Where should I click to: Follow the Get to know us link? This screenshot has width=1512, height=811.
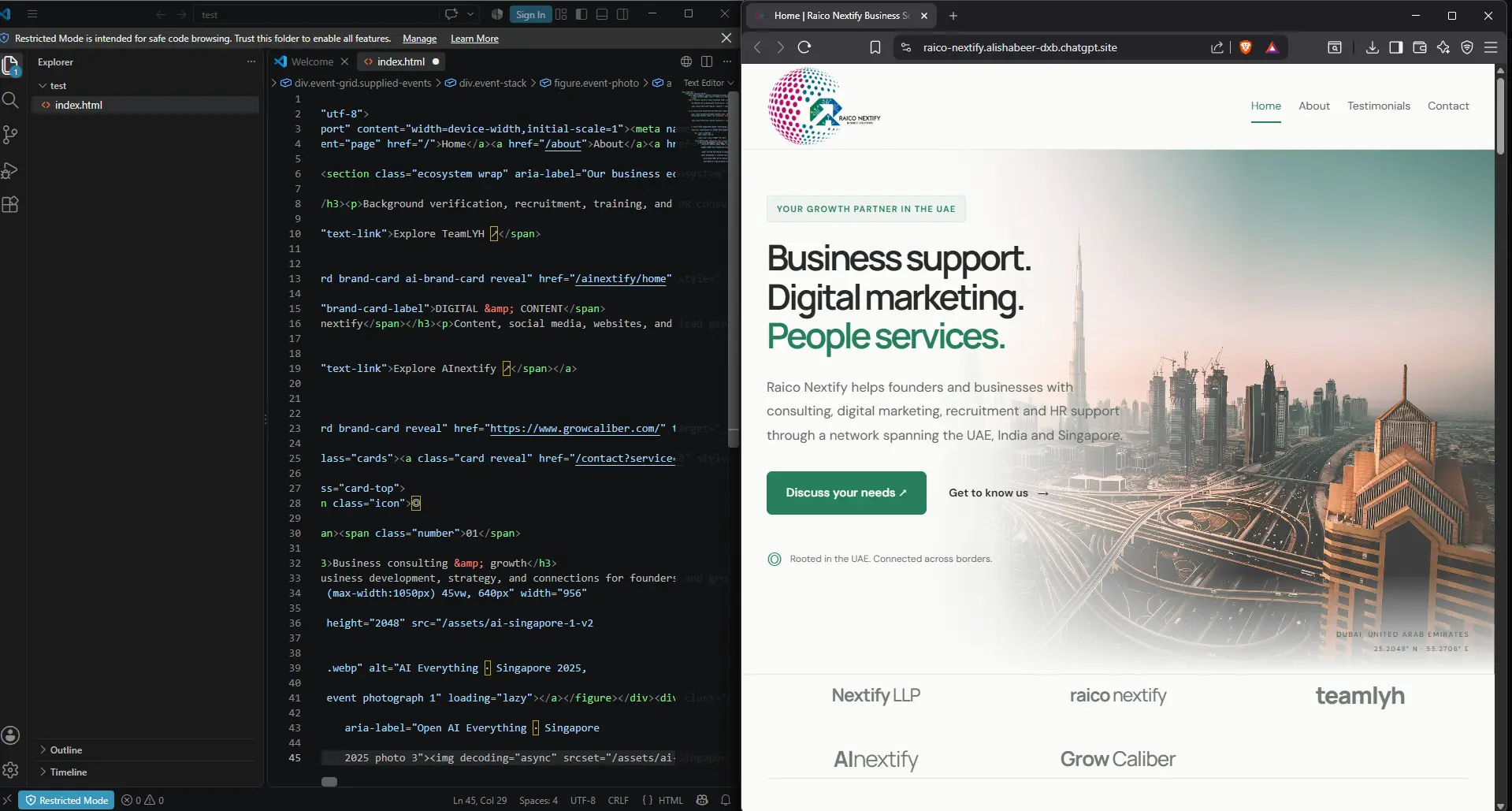tap(998, 493)
